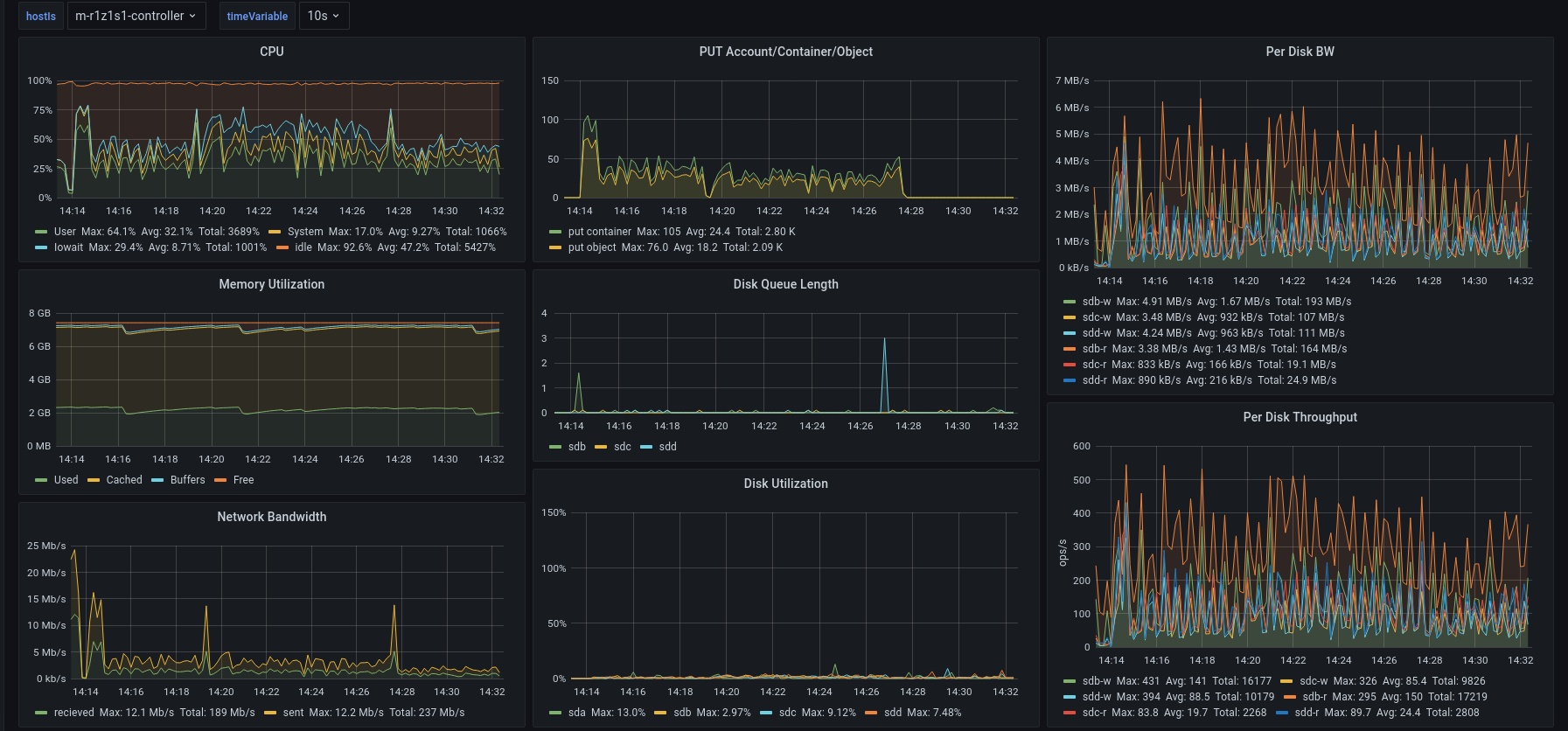Image resolution: width=1568 pixels, height=731 pixels.
Task: Open the Per Disk BW panel menu
Action: 1300,52
